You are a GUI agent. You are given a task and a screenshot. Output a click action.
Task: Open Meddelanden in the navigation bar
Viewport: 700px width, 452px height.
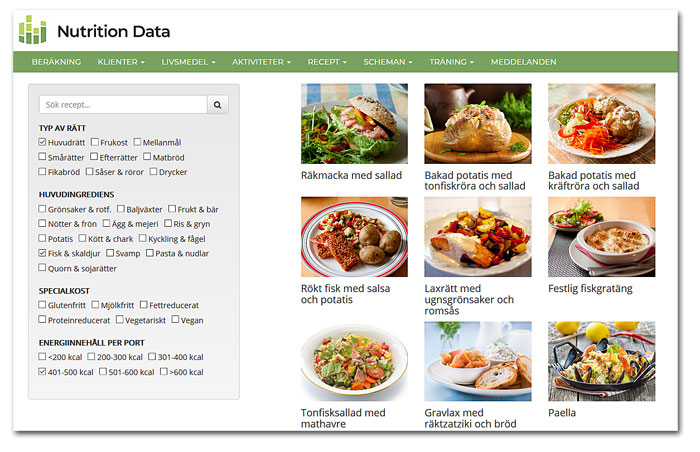pos(523,62)
